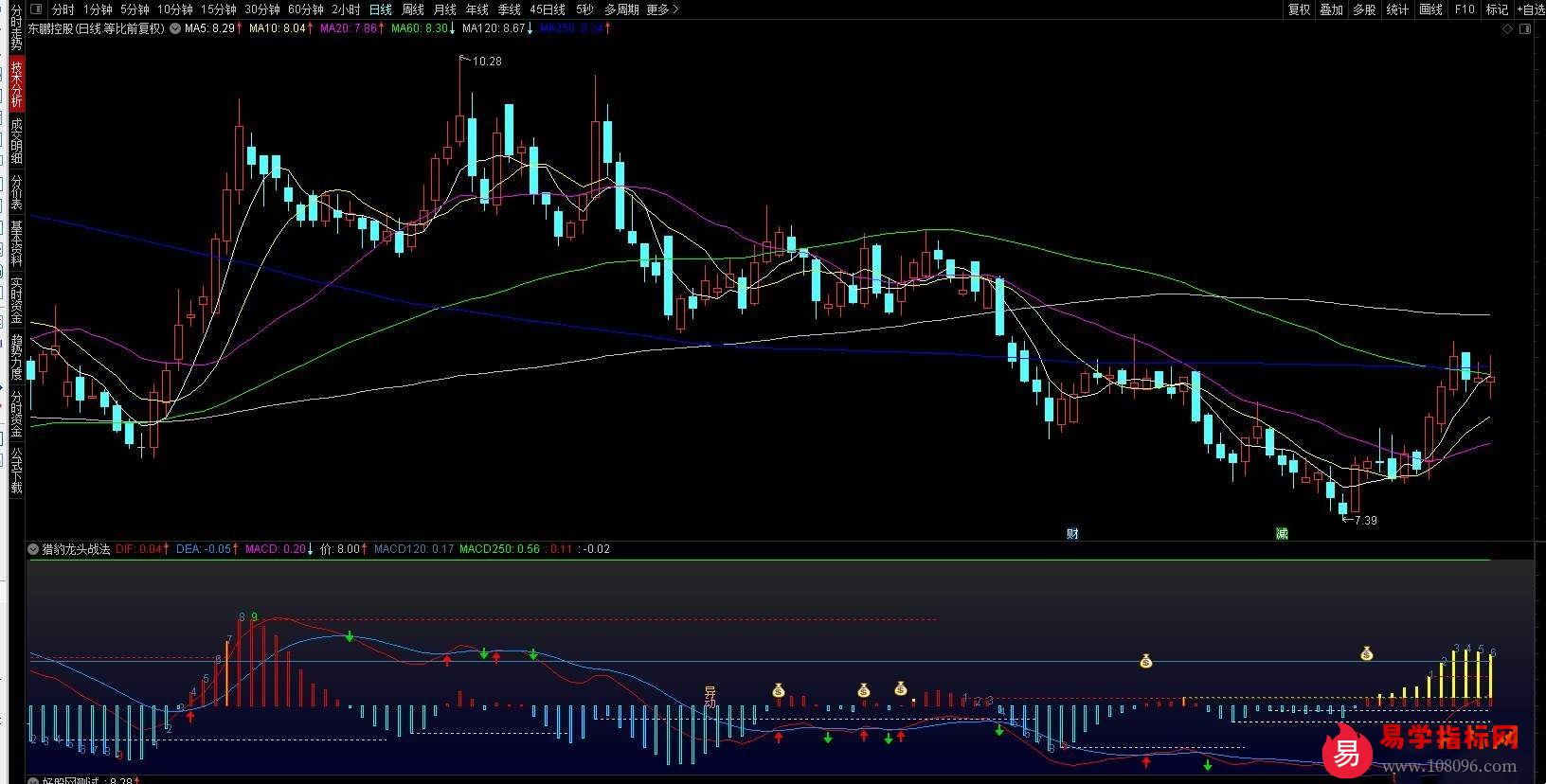Click the F10 button

click(x=1465, y=9)
